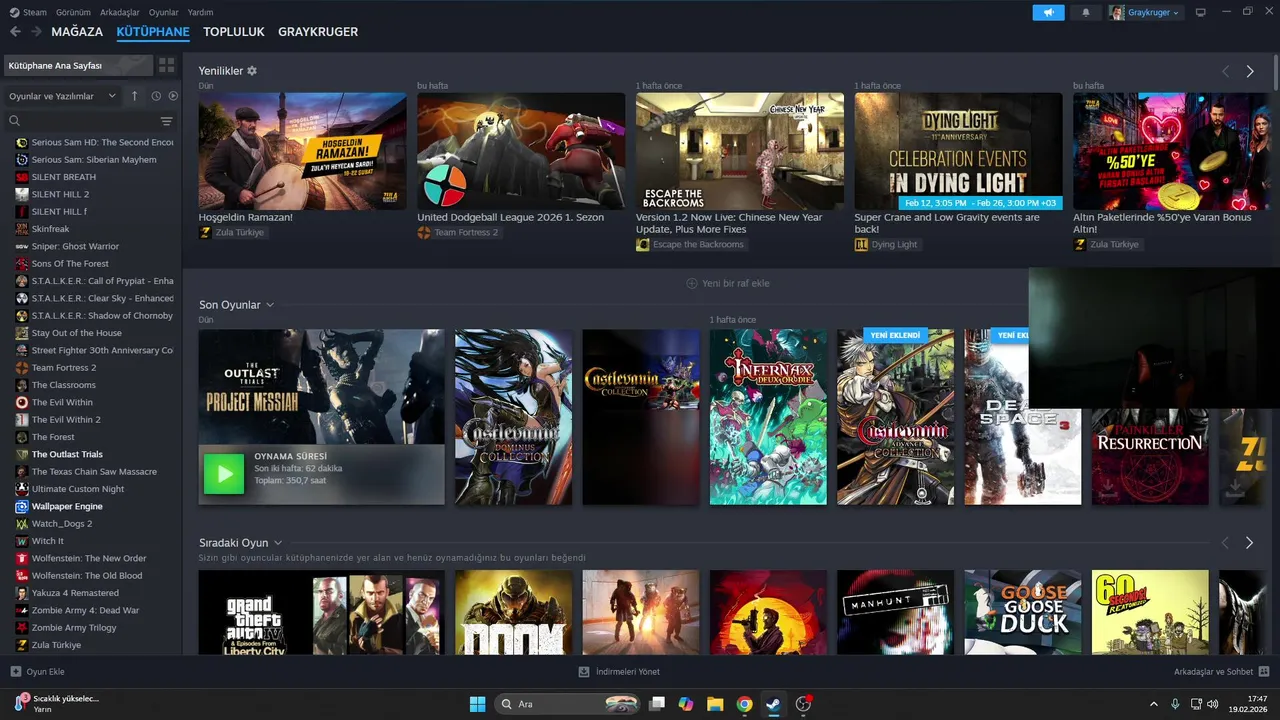Open Google Chrome on taskbar
The image size is (1280, 720).
click(744, 704)
